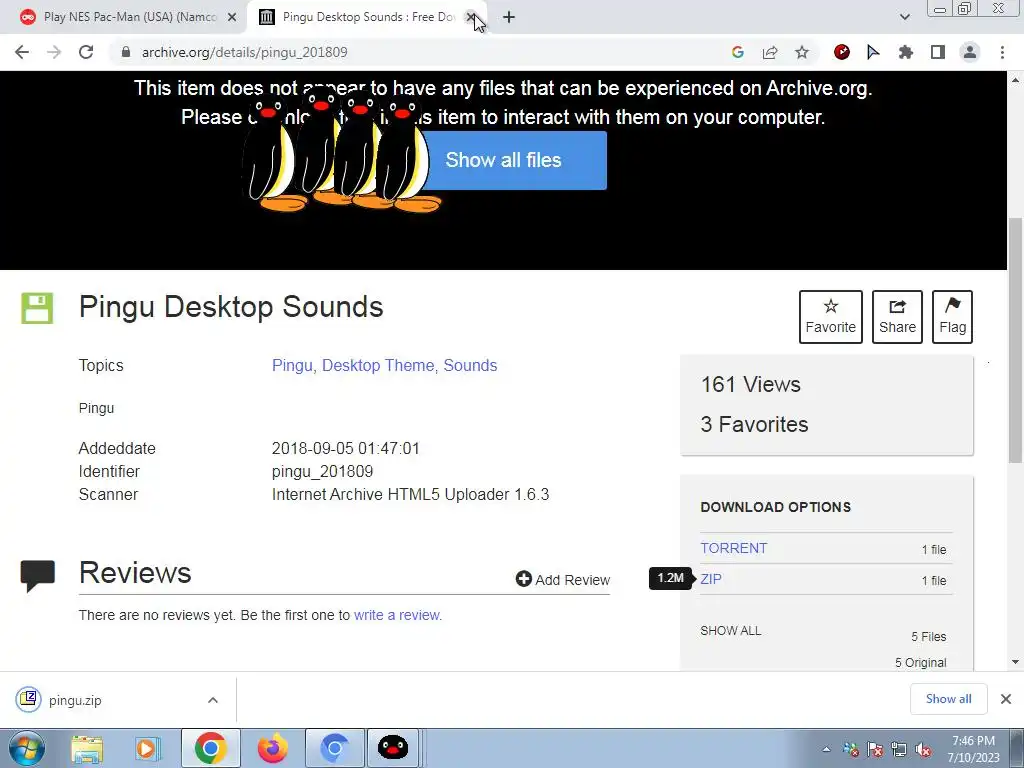Reload the archive.org page
This screenshot has height=768, width=1024.
coord(86,52)
